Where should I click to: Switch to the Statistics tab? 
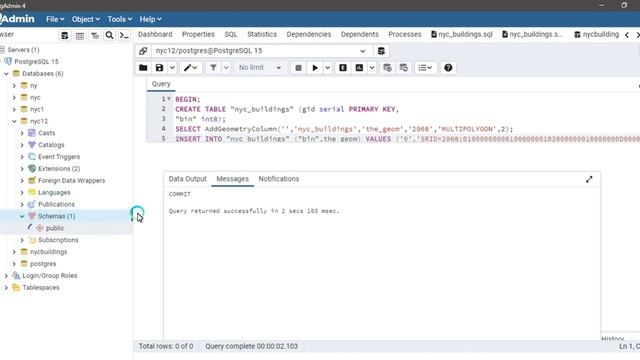point(262,34)
